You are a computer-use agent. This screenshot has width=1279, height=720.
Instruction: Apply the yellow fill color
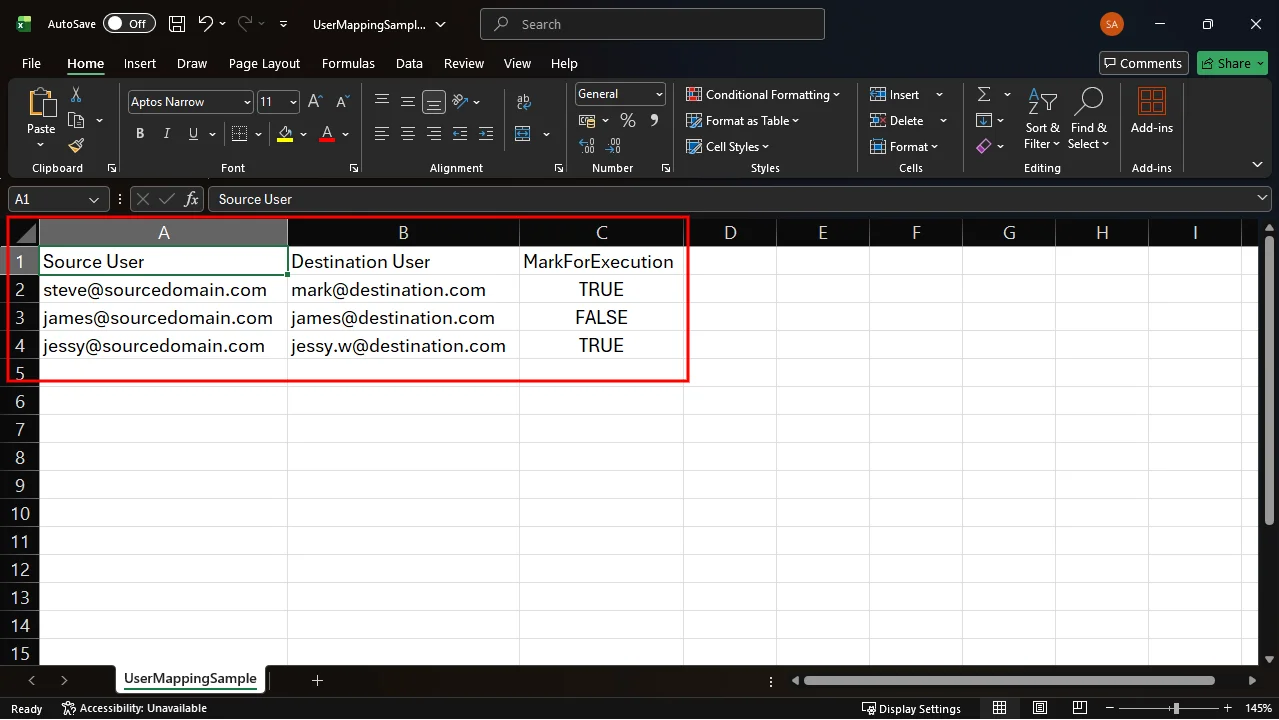[x=285, y=134]
